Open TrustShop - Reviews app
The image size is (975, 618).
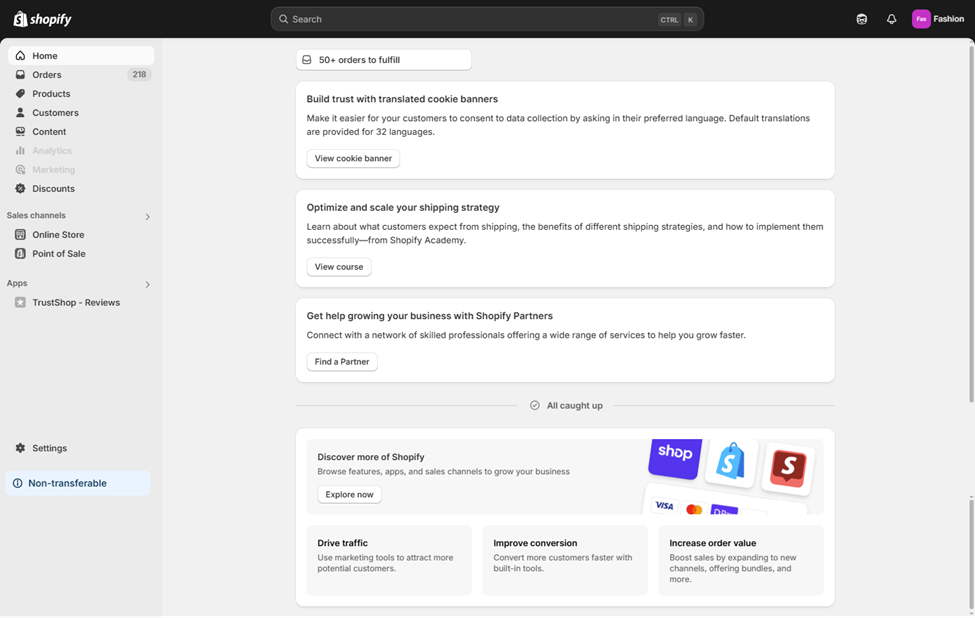[x=81, y=302]
